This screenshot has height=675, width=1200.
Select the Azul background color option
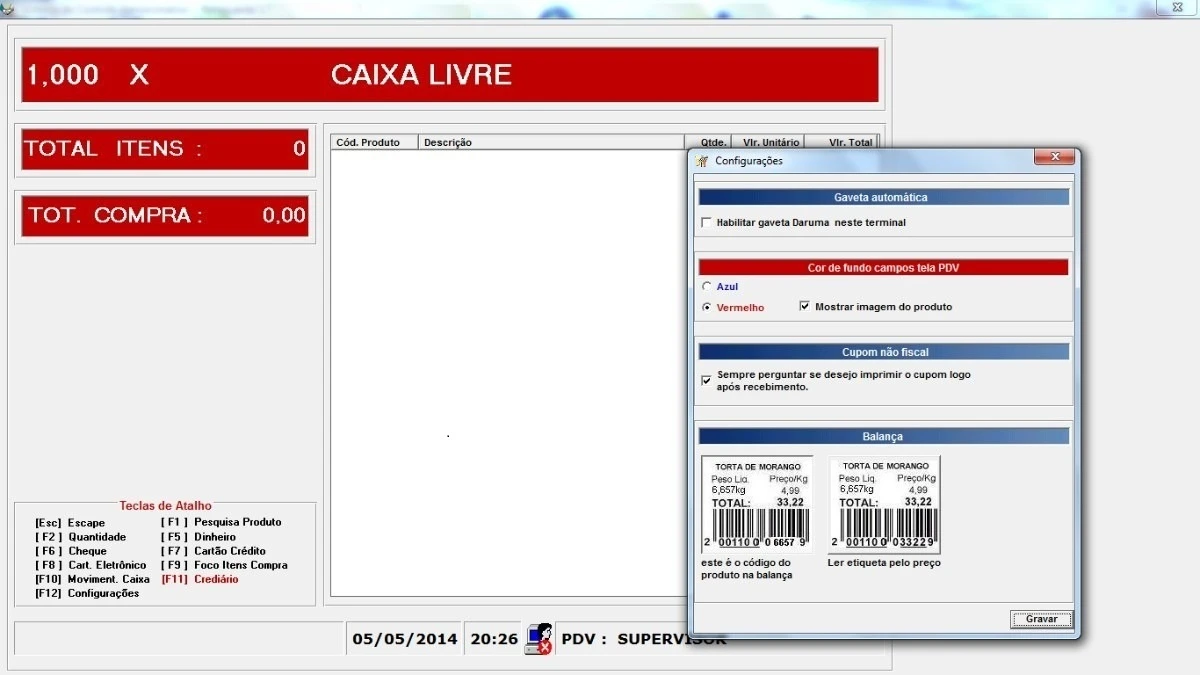tap(707, 287)
